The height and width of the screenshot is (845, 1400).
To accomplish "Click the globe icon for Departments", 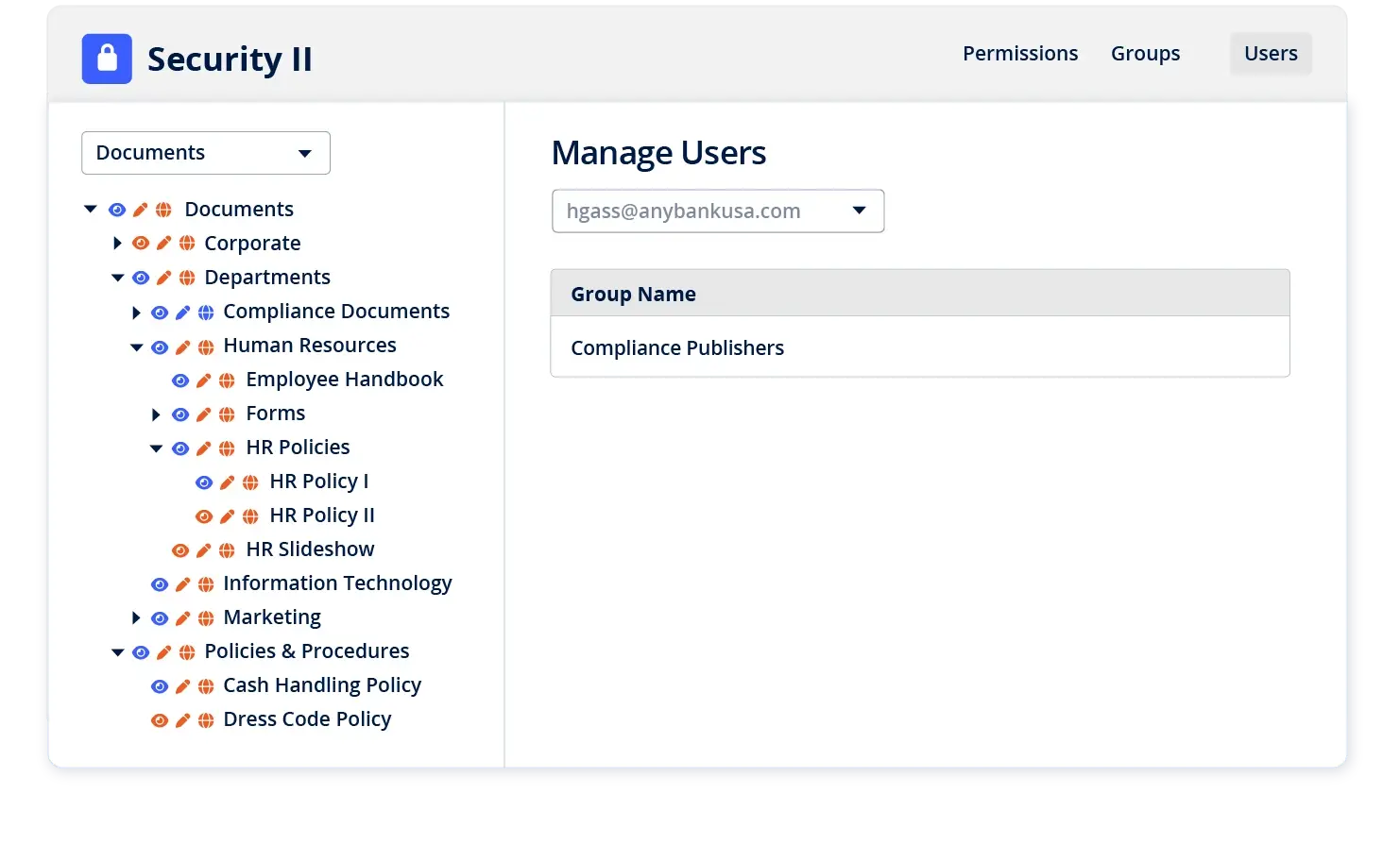I will point(185,277).
